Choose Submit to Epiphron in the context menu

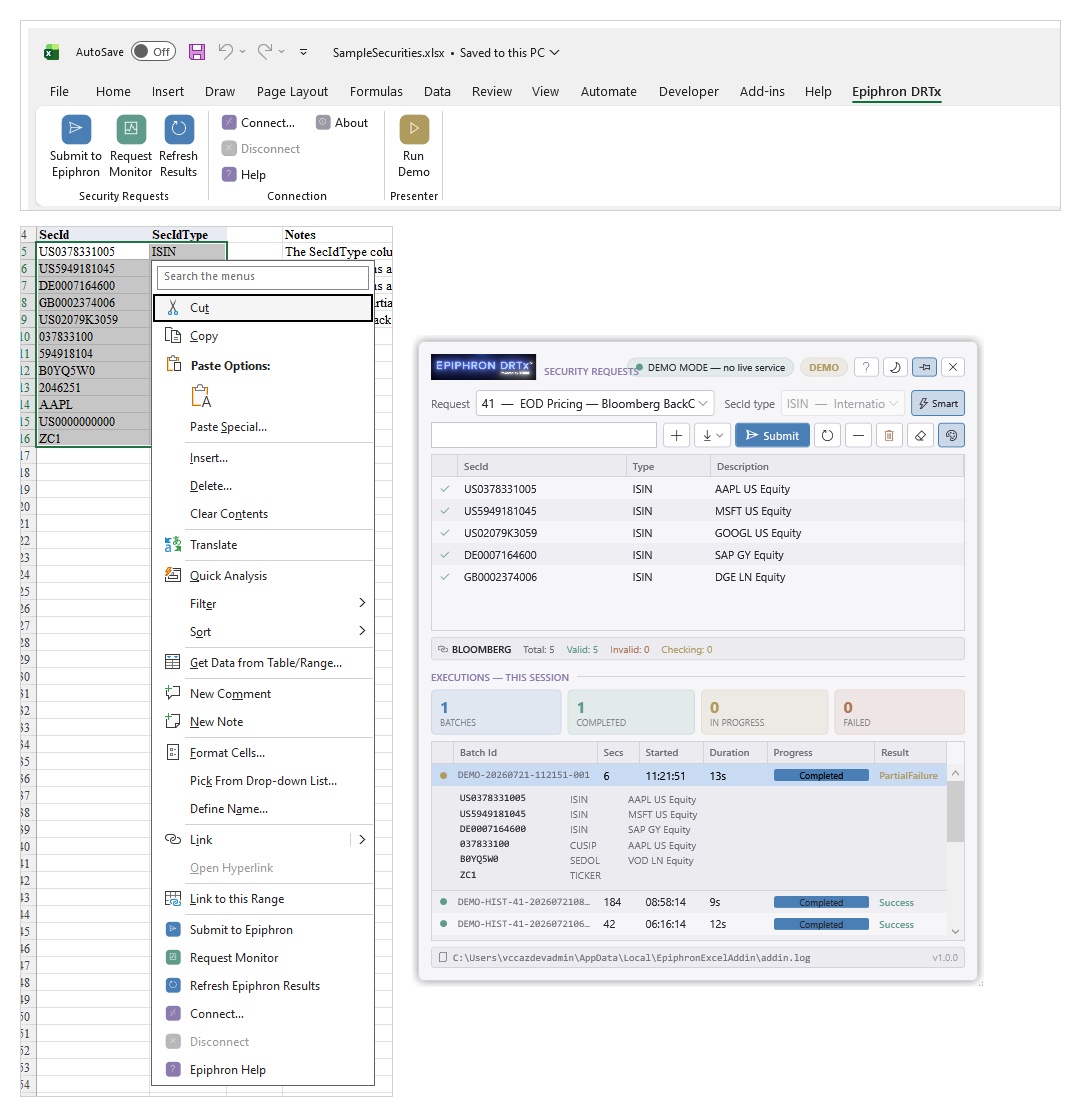tap(263, 930)
